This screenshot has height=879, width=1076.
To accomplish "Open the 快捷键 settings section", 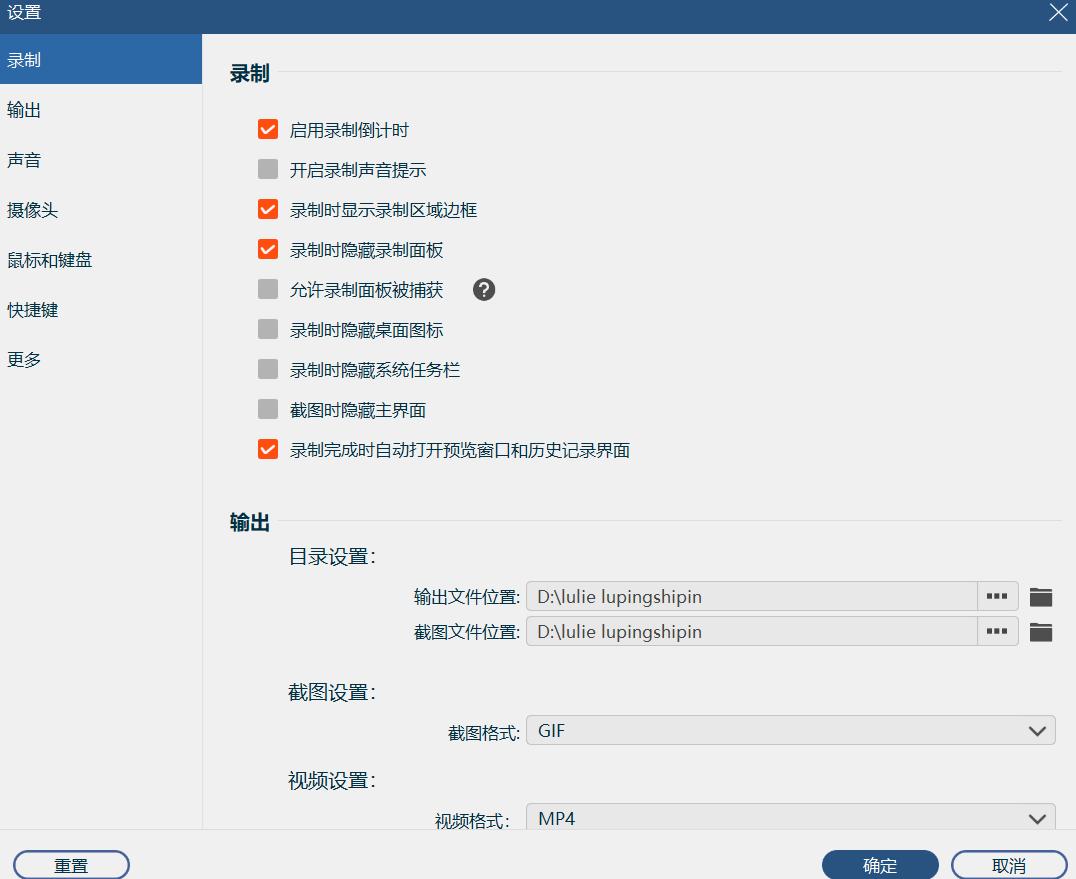I will (x=32, y=310).
